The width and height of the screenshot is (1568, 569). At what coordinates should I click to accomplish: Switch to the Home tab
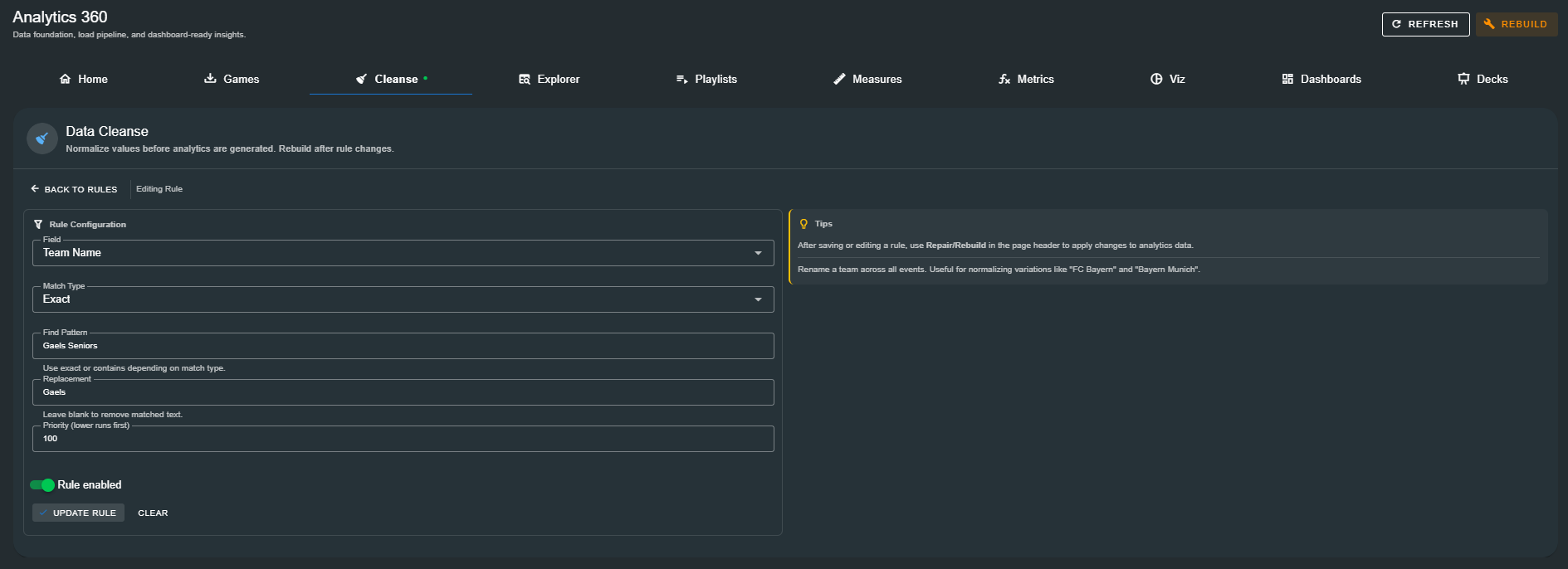(x=83, y=79)
